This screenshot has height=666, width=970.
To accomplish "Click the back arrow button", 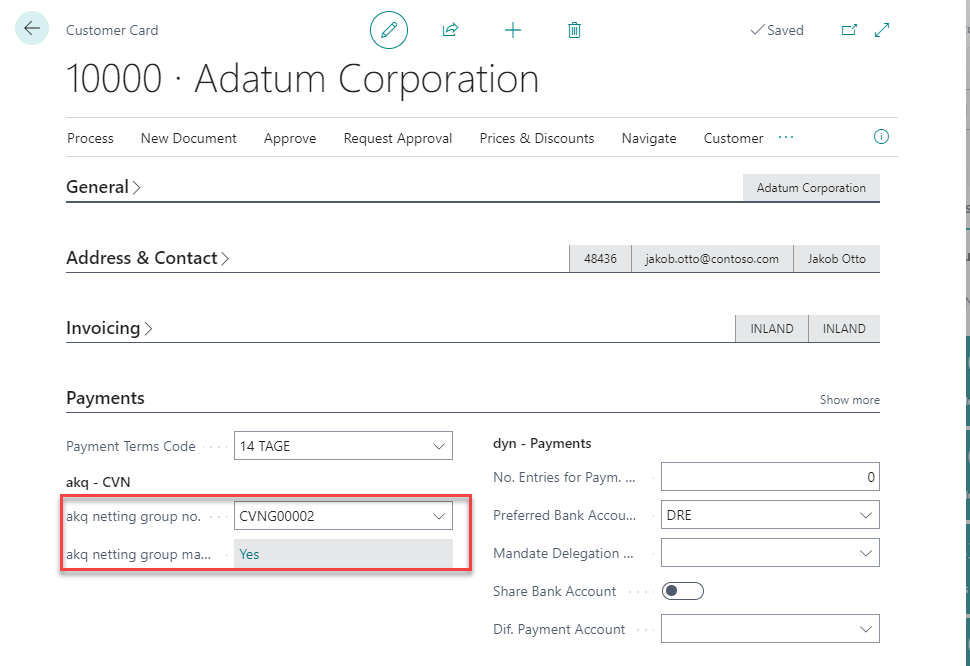I will [32, 29].
